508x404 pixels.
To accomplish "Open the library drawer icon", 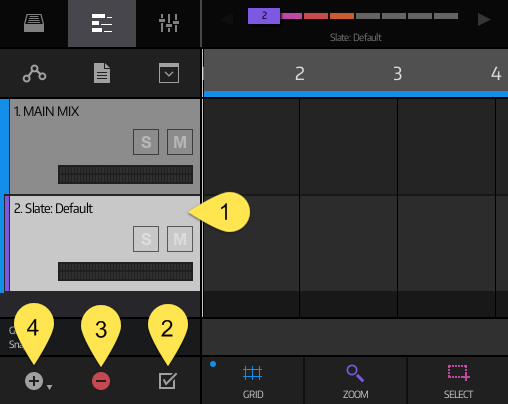I will pyautogui.click(x=34, y=23).
